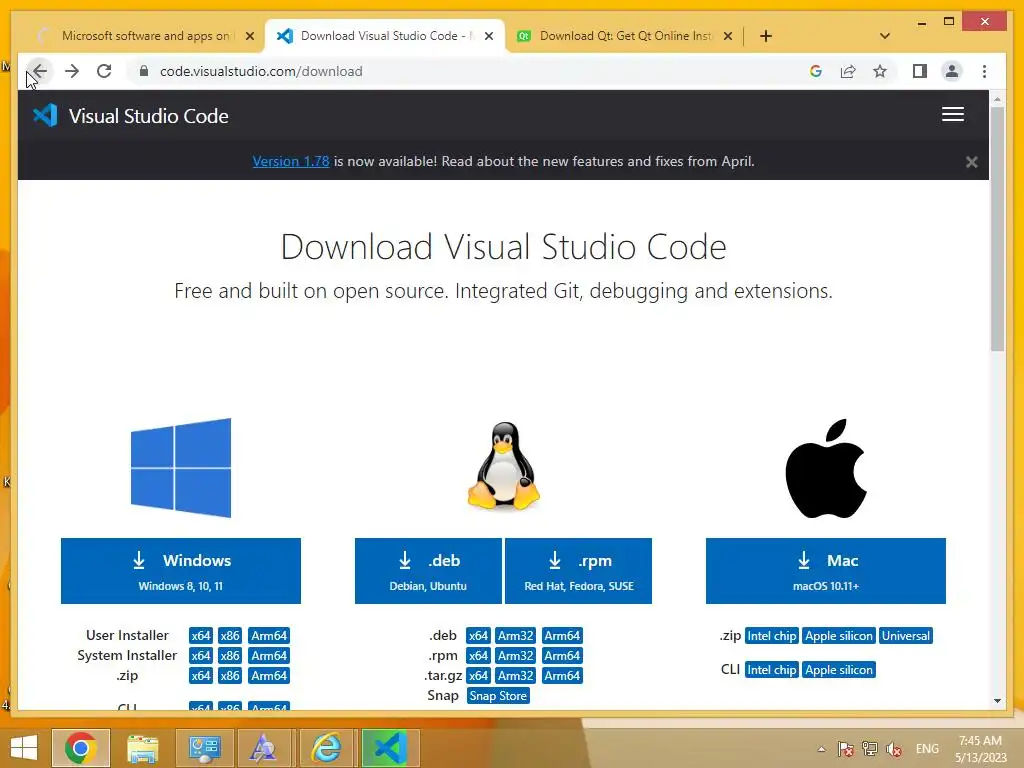
Task: Select Mac .zip Apple silicon
Action: (x=839, y=636)
